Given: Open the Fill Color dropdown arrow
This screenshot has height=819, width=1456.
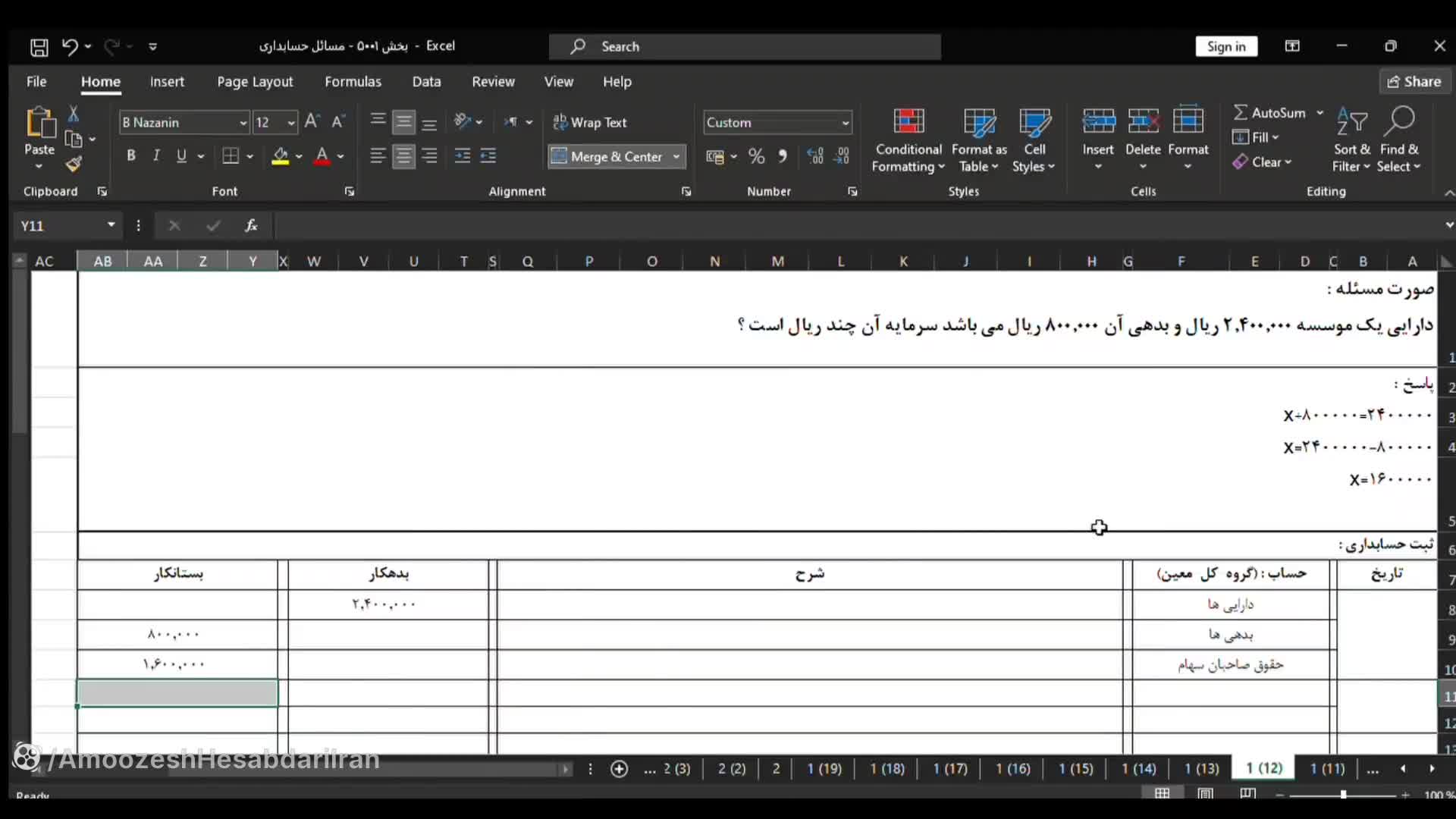Looking at the screenshot, I should (300, 157).
